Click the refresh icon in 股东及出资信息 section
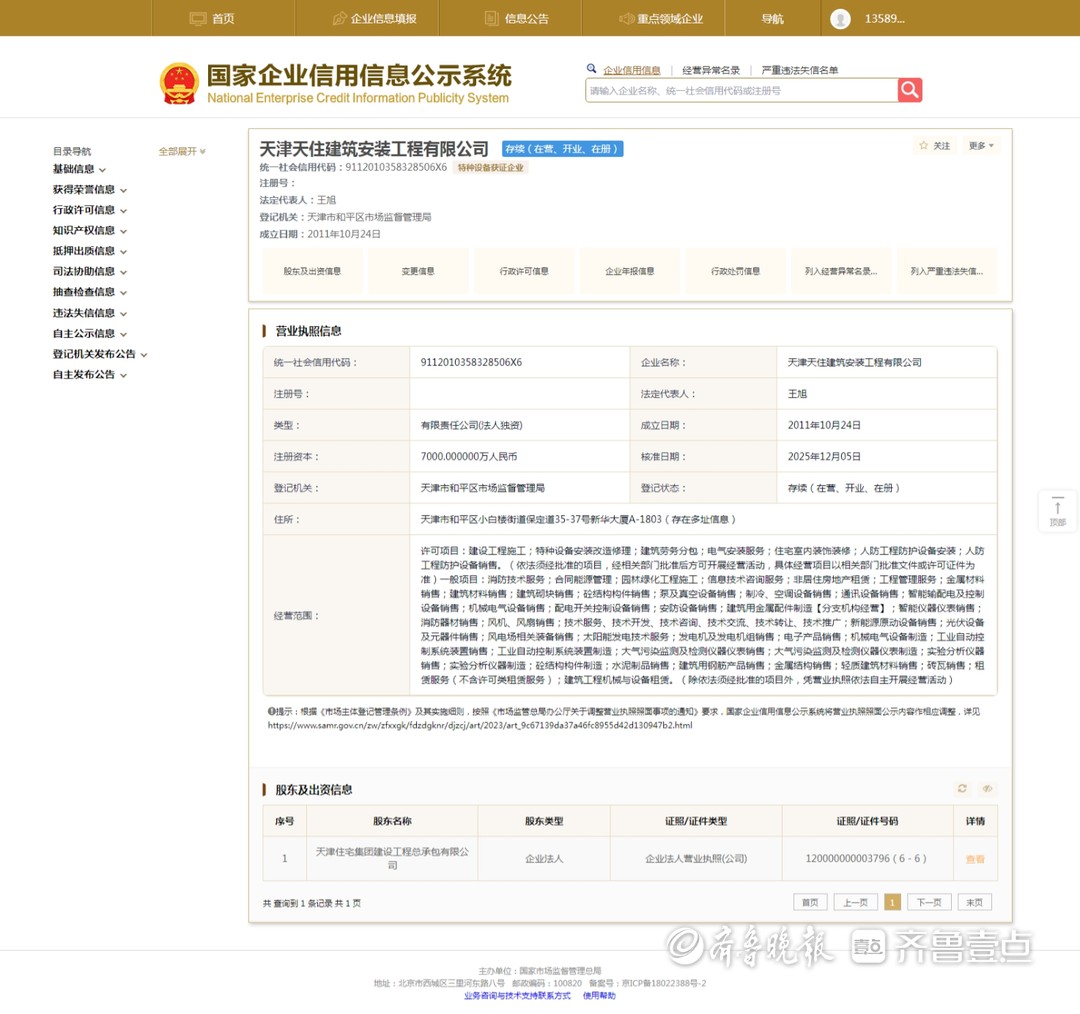The width and height of the screenshot is (1080, 1014). (962, 788)
